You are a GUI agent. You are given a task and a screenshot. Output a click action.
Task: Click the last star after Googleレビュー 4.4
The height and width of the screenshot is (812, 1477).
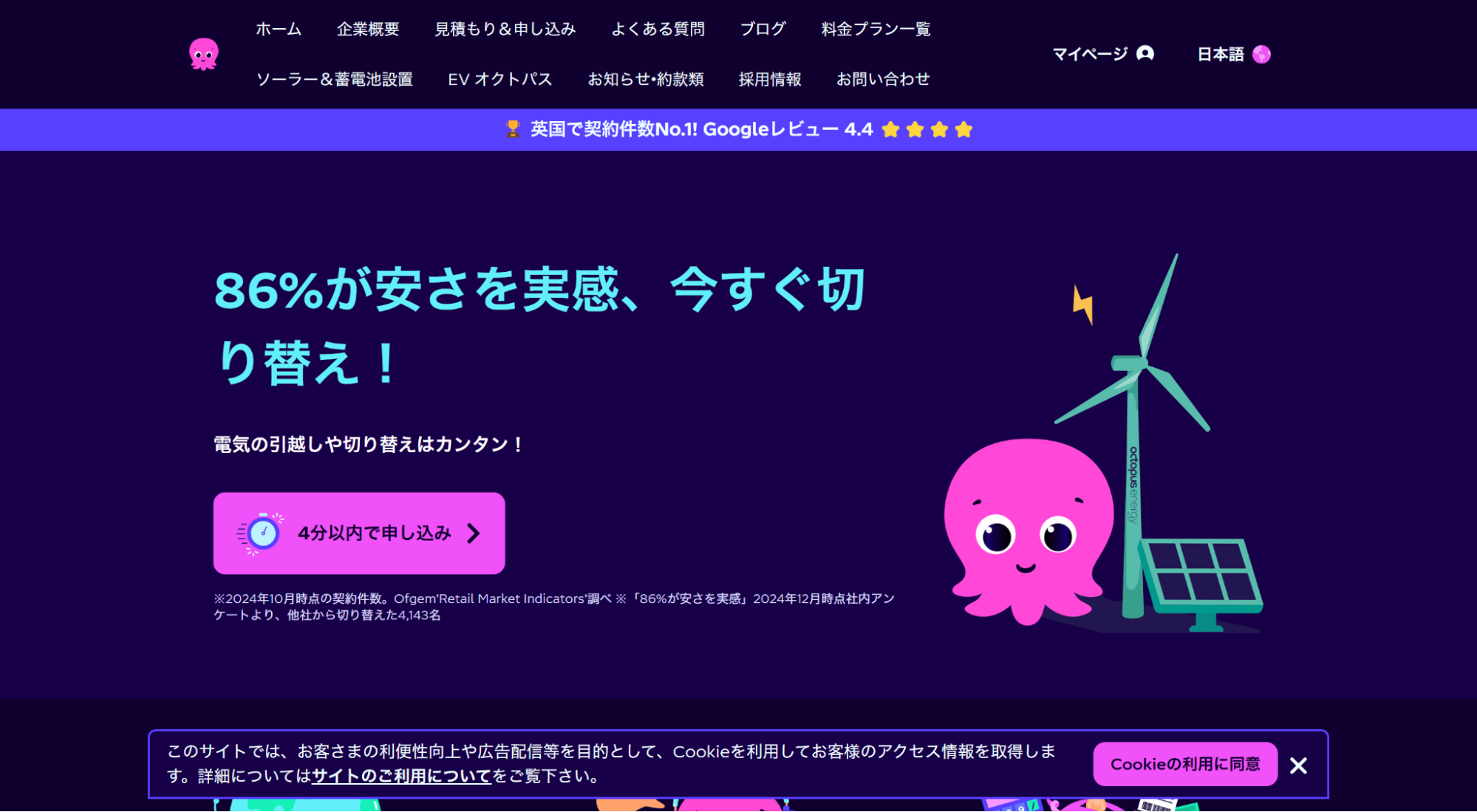(x=963, y=129)
